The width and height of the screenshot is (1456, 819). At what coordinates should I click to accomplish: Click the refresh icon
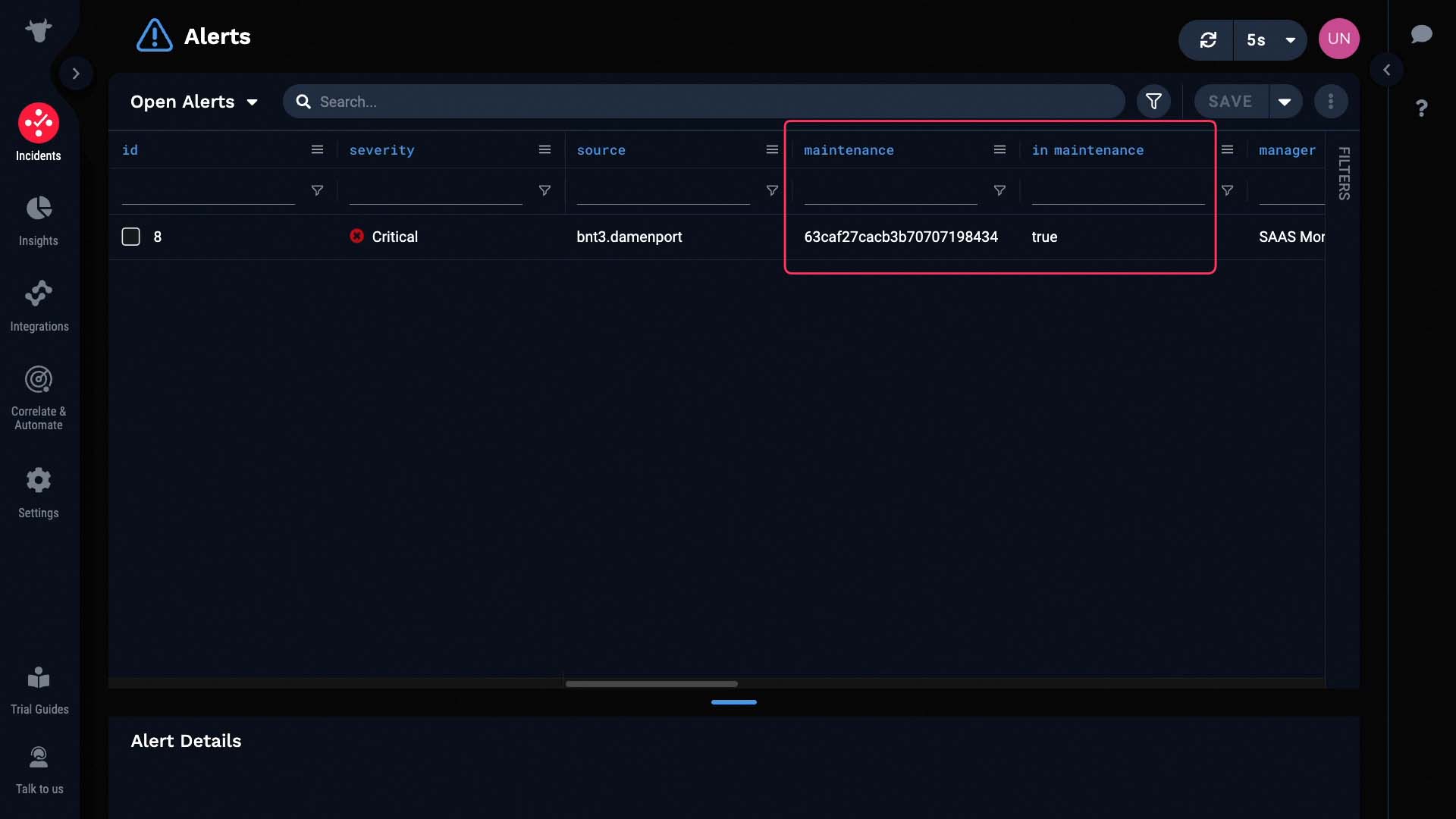tap(1207, 38)
